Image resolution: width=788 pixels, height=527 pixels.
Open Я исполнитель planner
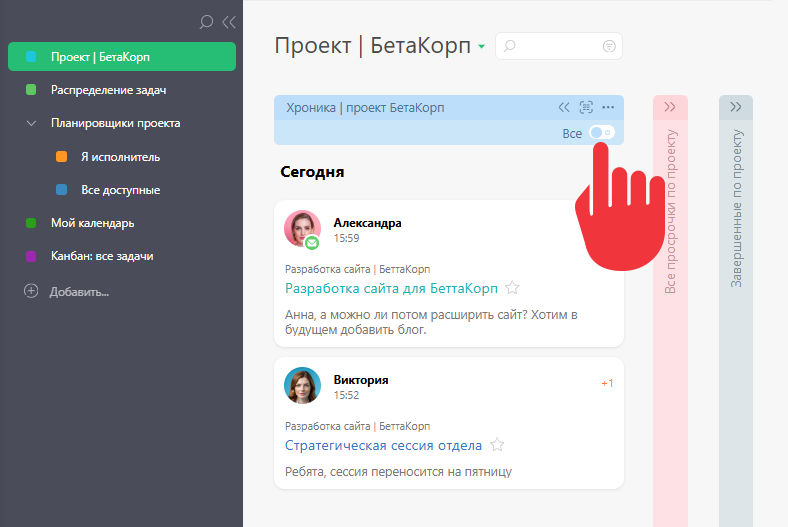120,157
